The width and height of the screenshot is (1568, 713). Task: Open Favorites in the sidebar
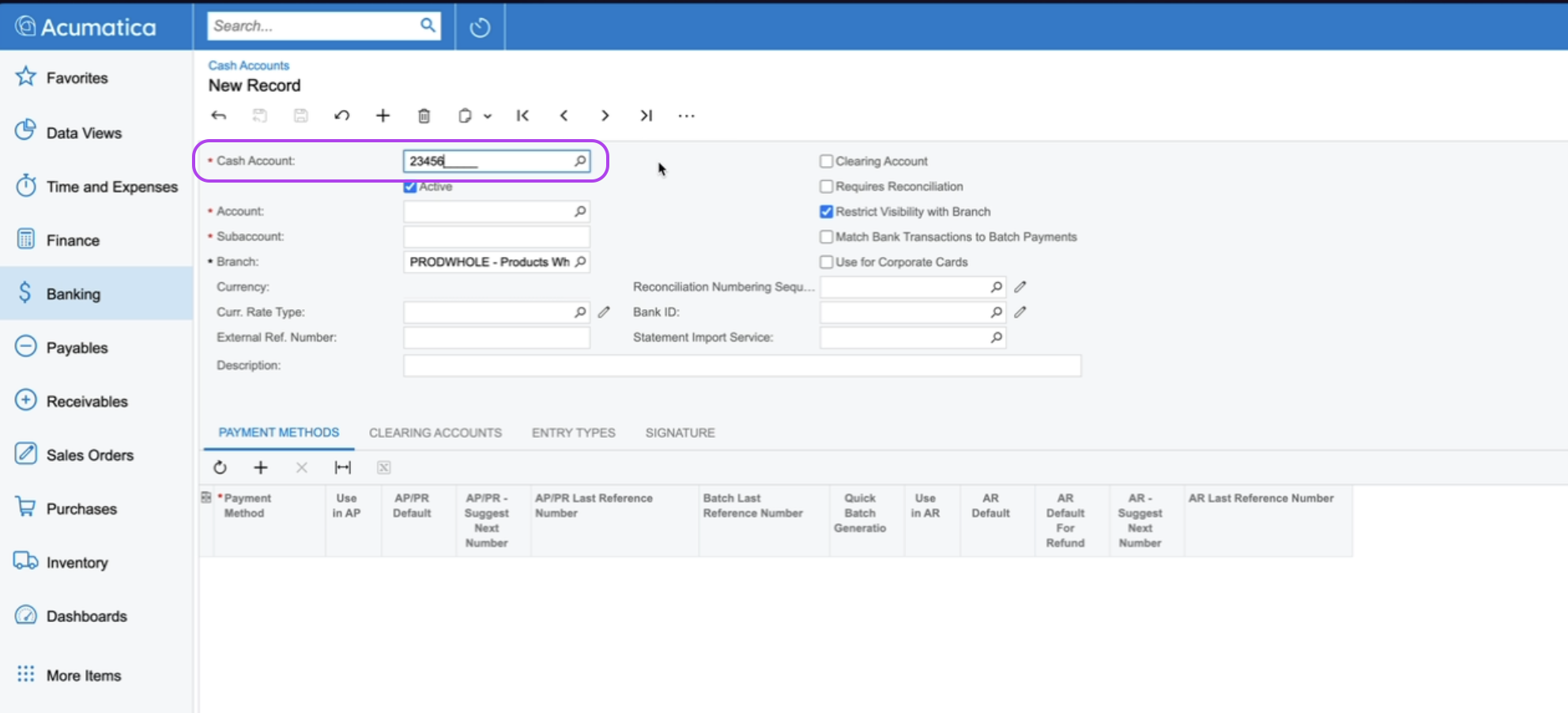(96, 77)
